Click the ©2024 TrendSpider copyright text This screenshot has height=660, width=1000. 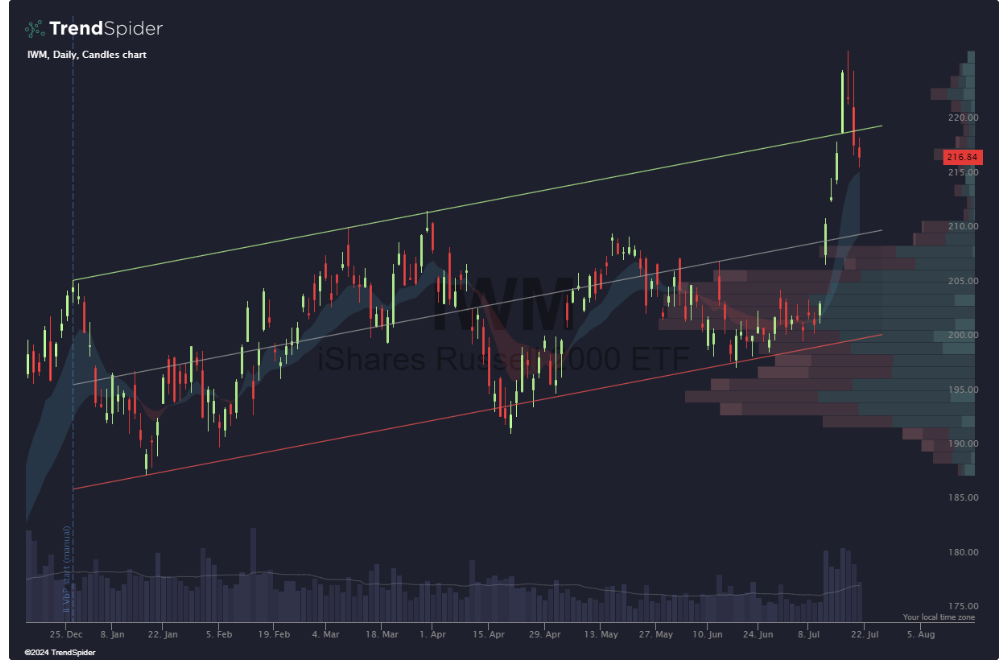(60, 652)
